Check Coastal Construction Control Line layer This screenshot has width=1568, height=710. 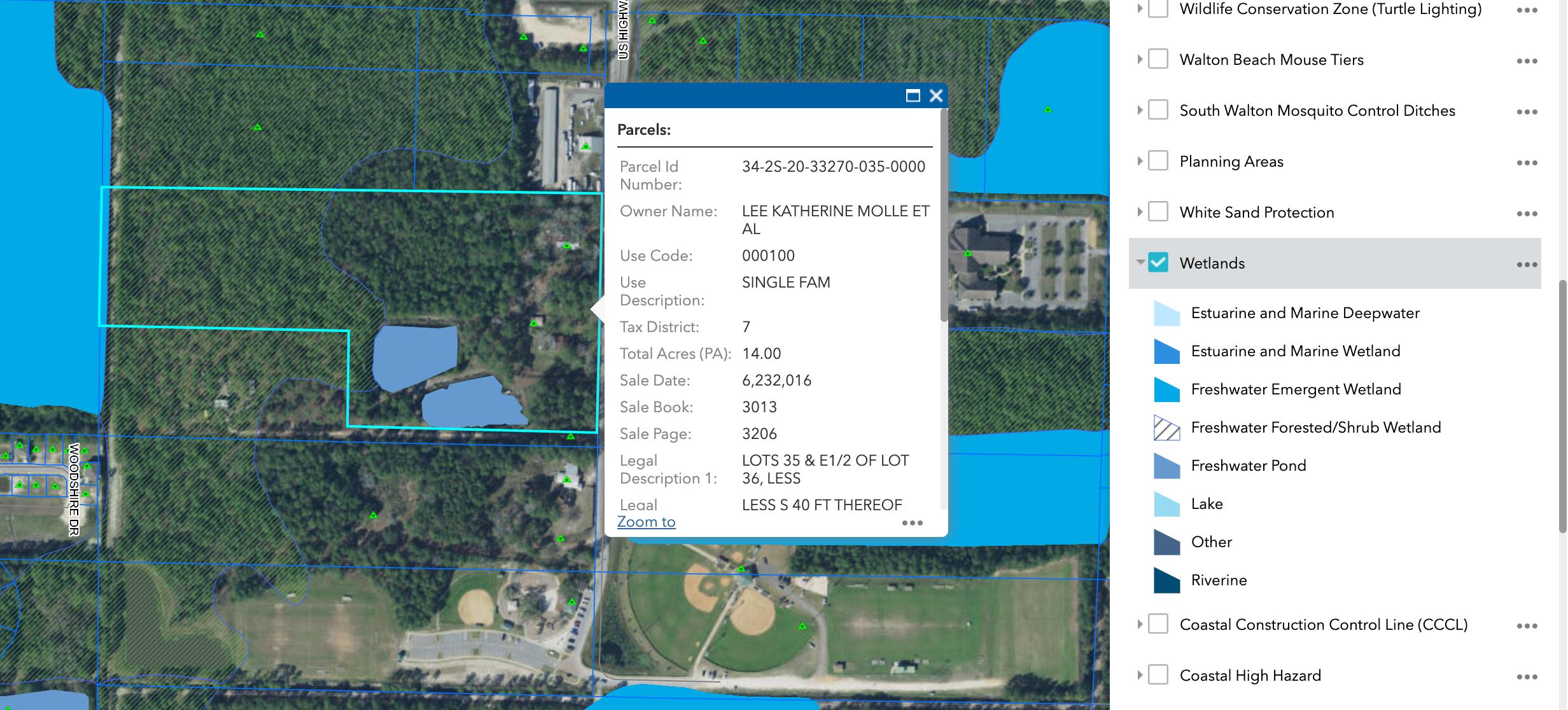pos(1158,624)
